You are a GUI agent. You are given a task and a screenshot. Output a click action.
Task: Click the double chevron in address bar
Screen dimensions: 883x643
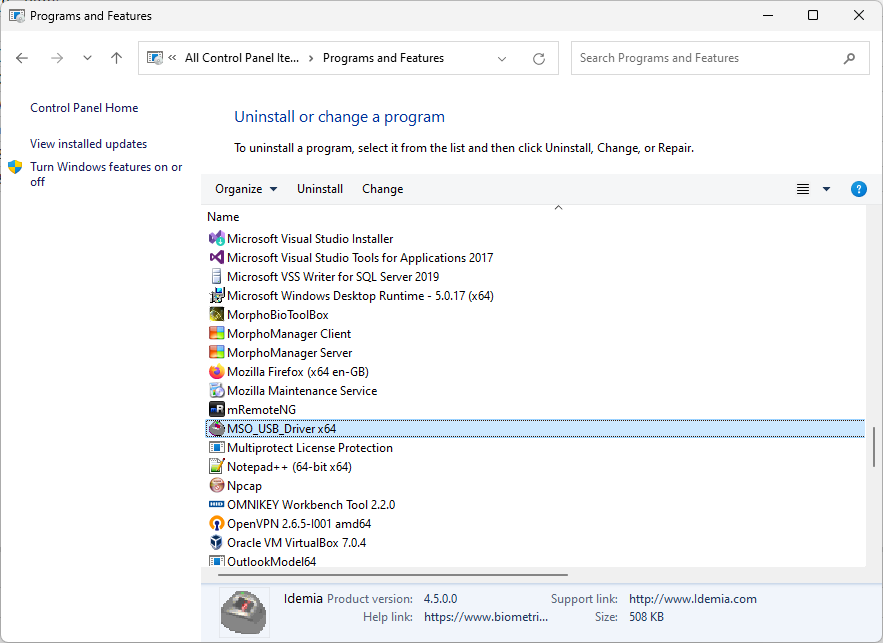click(172, 57)
